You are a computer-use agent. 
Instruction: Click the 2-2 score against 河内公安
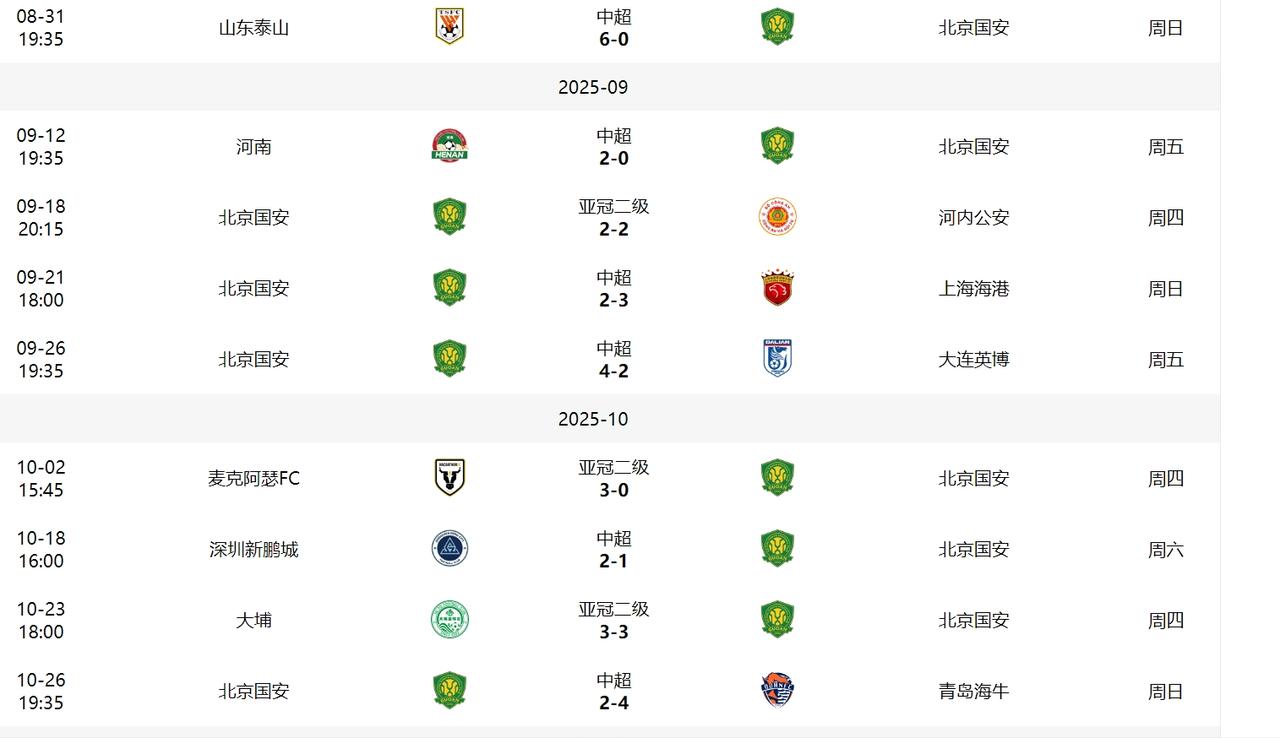pyautogui.click(x=613, y=229)
